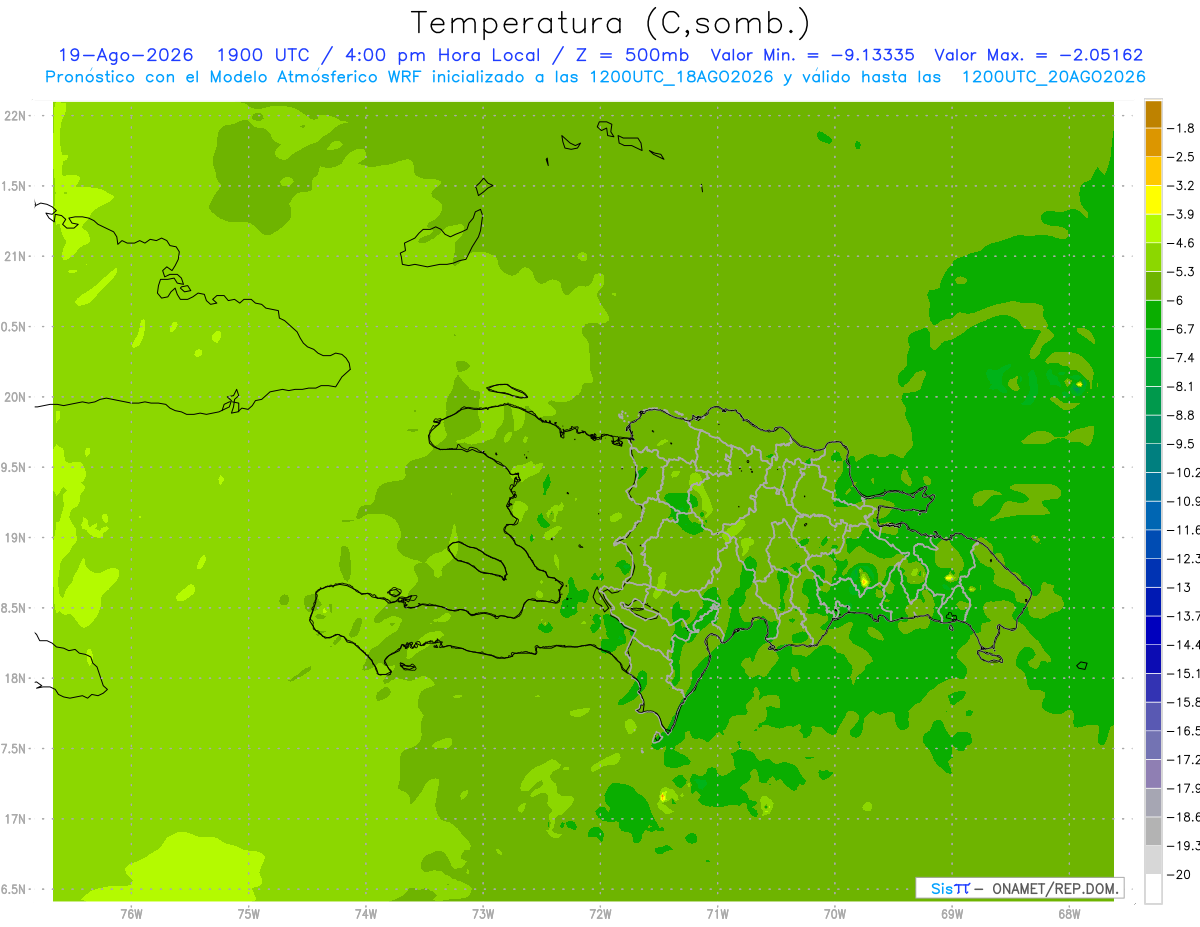Select the "19N" latitude tick label
Screen dimensions: 1200x927
pos(16,537)
